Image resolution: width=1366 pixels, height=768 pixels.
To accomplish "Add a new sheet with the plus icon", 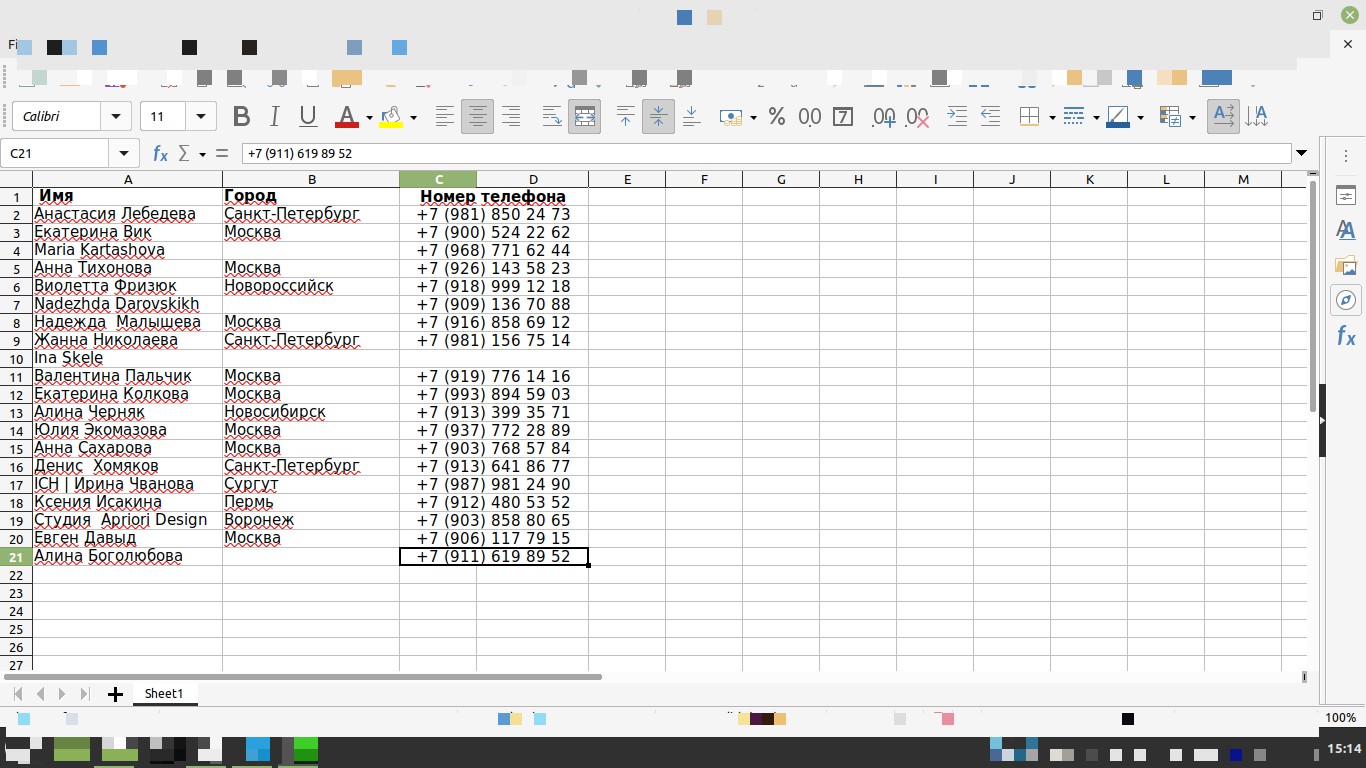I will (115, 694).
